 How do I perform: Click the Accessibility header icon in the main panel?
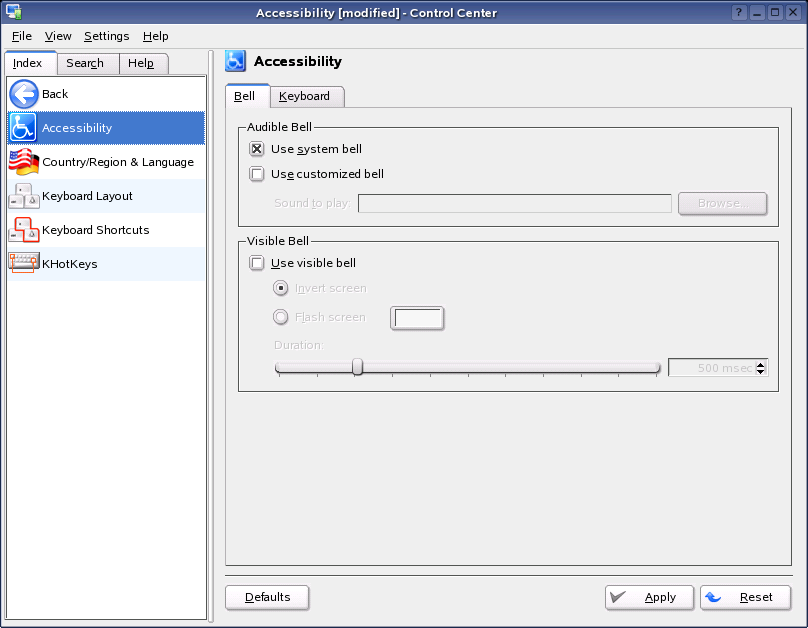235,61
